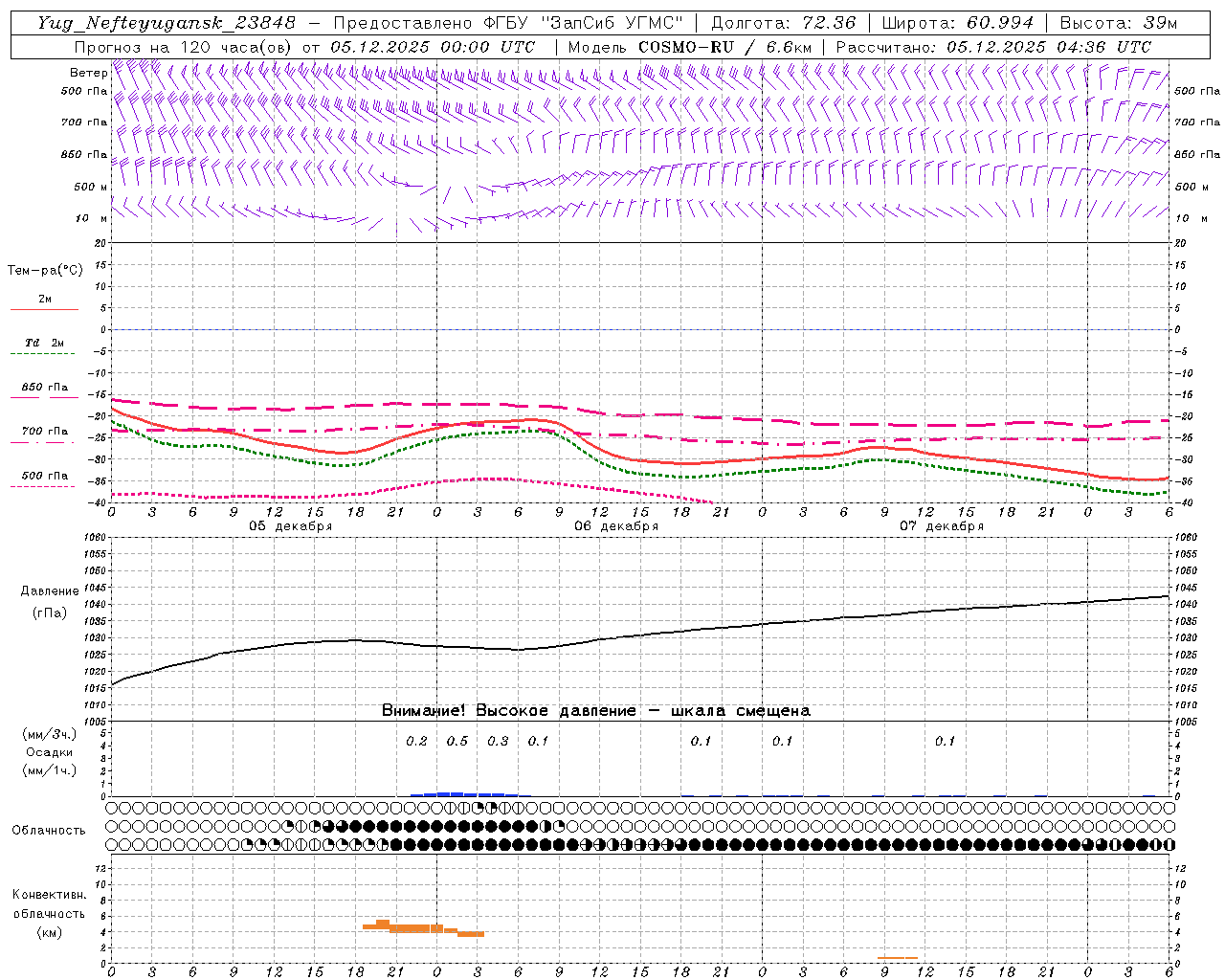
Task: Click the 06 декабря date label
Action: 616,525
